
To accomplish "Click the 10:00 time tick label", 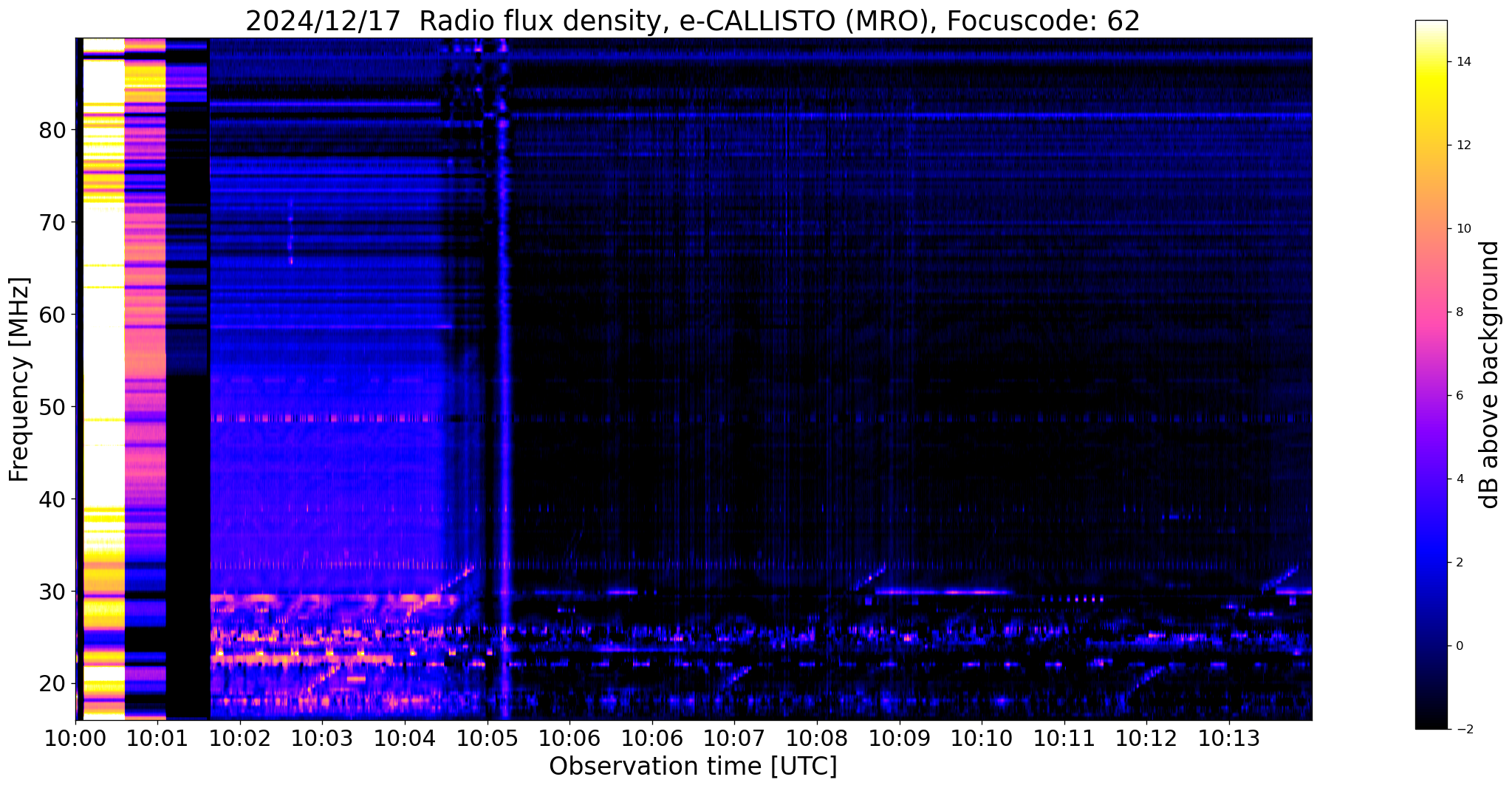I will pos(75,739).
